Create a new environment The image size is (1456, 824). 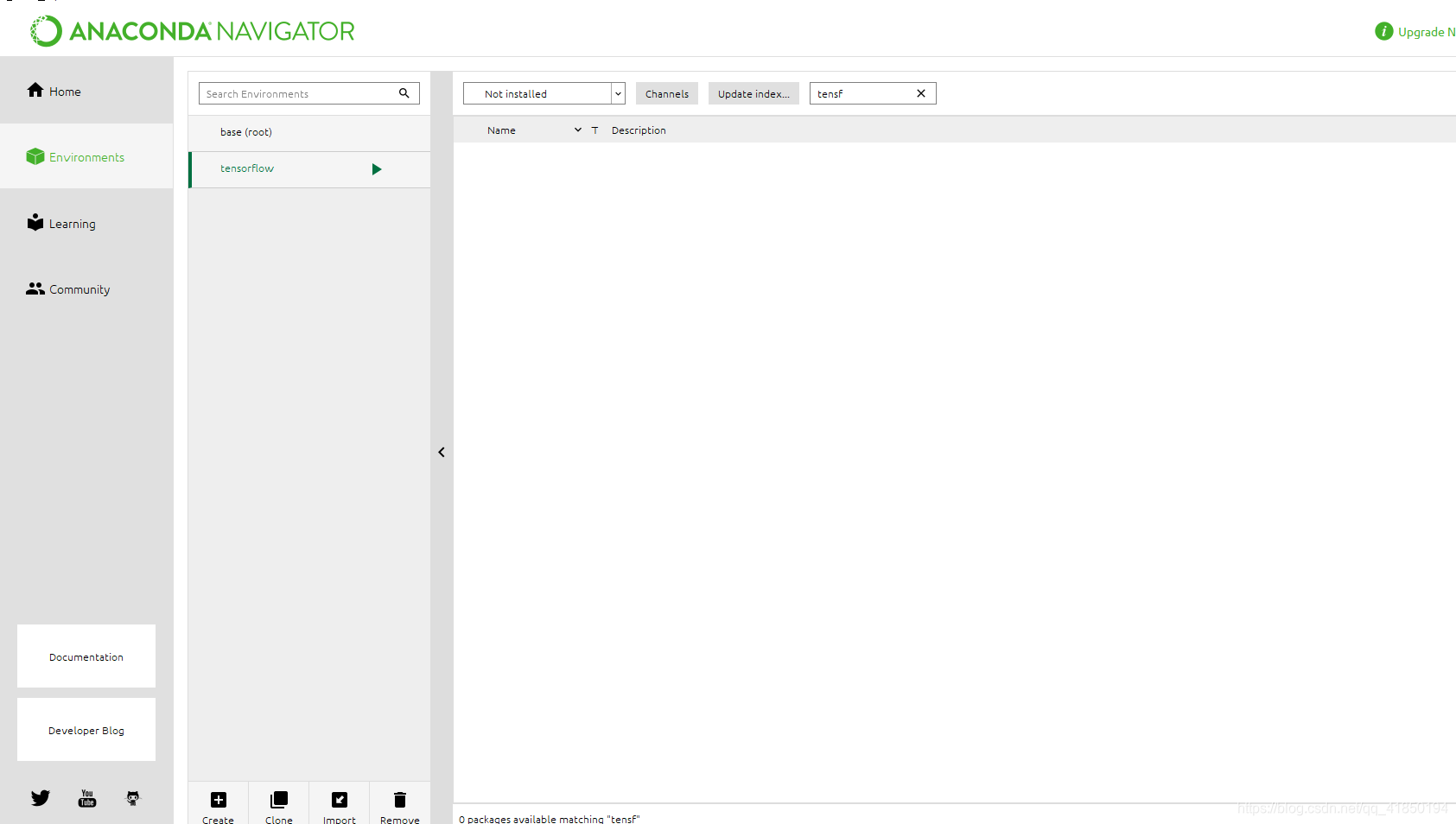tap(219, 807)
